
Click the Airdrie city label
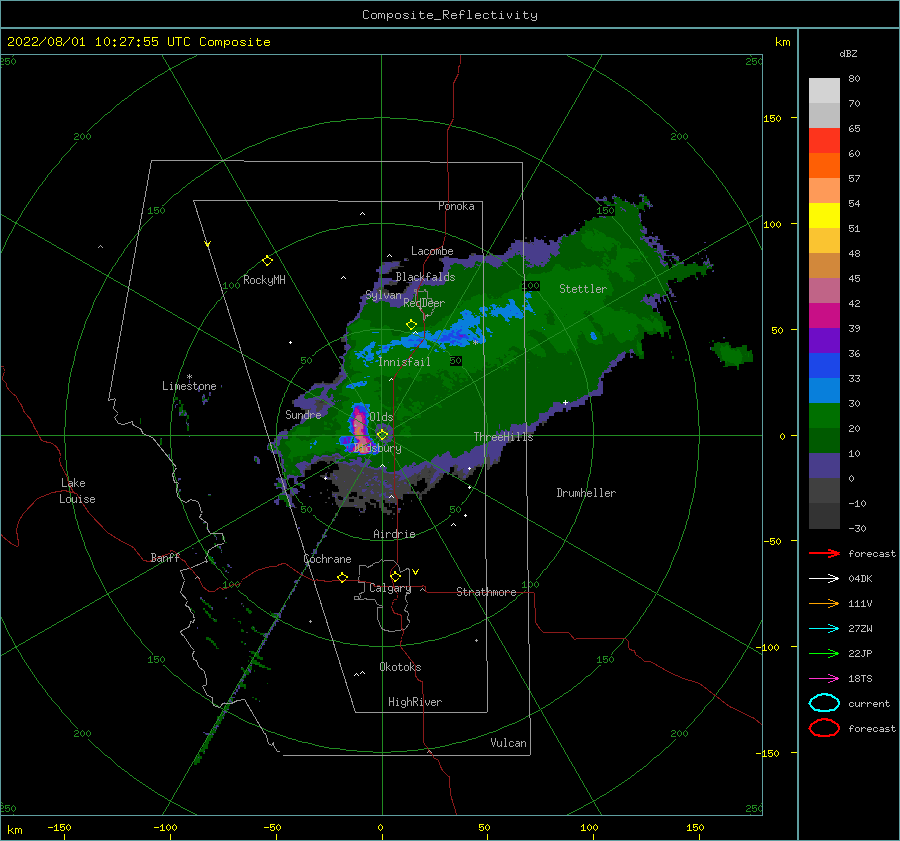click(x=394, y=534)
